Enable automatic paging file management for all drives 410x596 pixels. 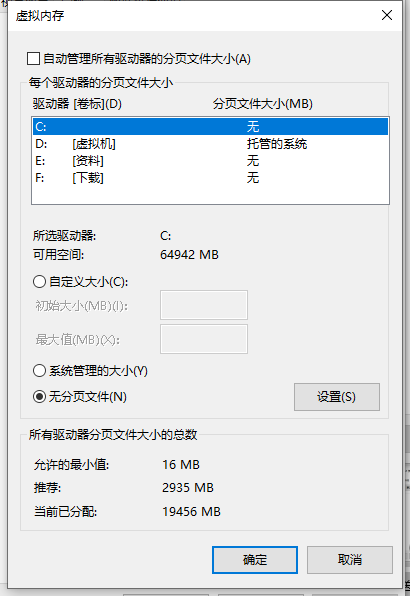tap(33, 59)
